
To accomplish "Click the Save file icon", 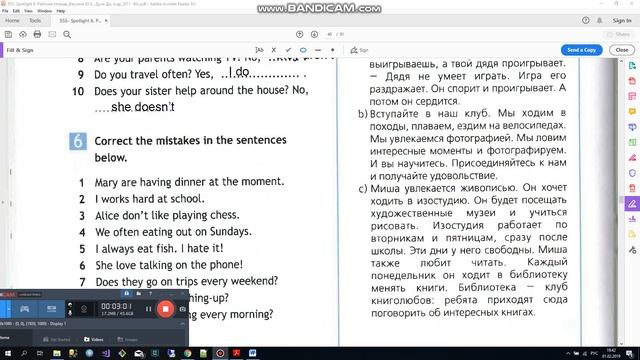I will pos(8,35).
